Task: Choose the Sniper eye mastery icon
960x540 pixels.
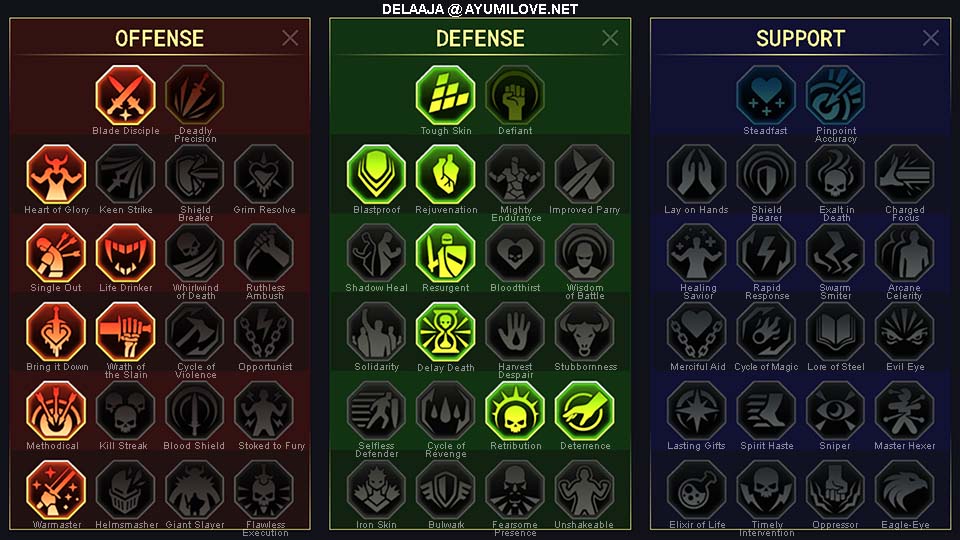Action: point(835,410)
